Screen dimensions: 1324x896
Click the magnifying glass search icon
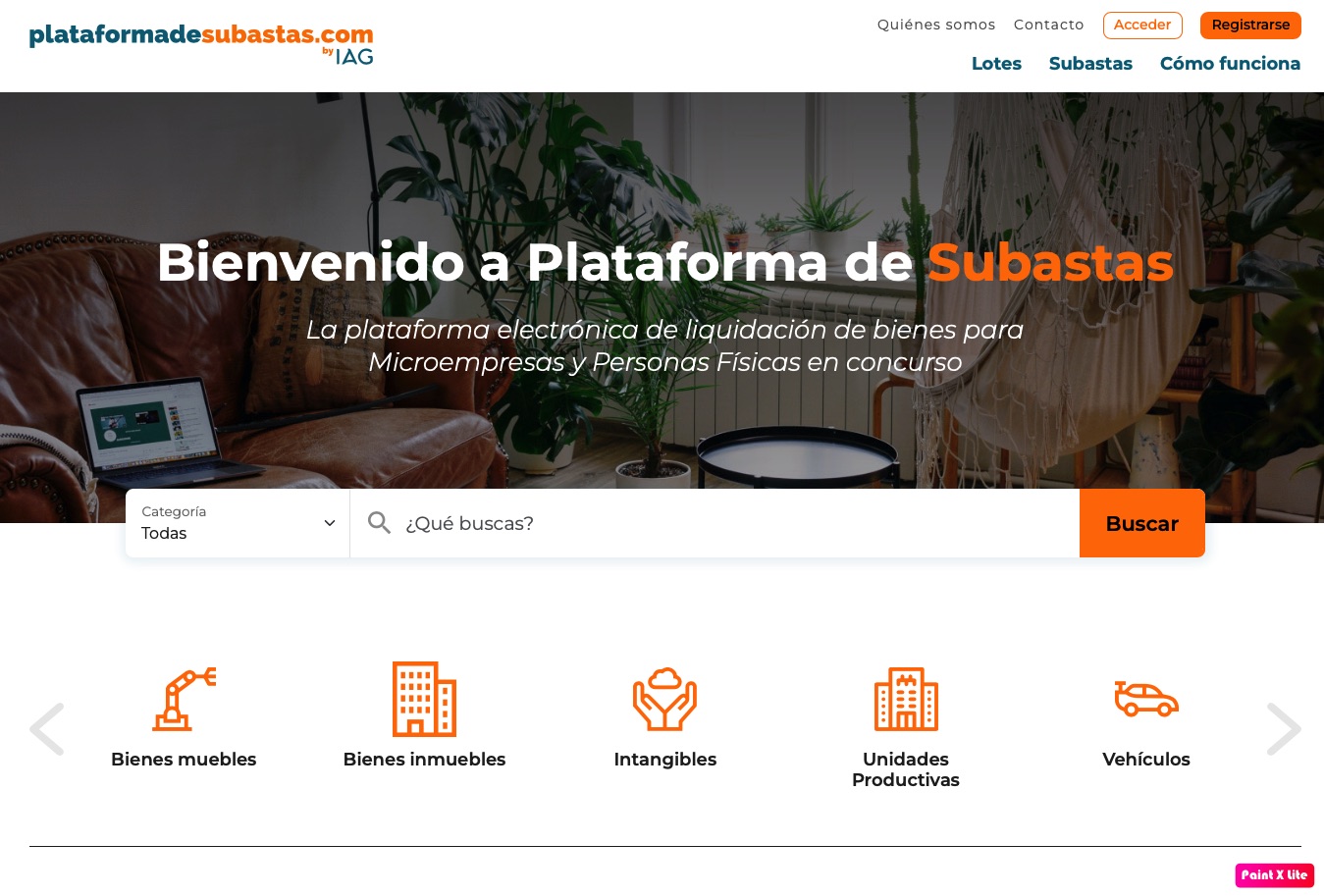coord(379,523)
